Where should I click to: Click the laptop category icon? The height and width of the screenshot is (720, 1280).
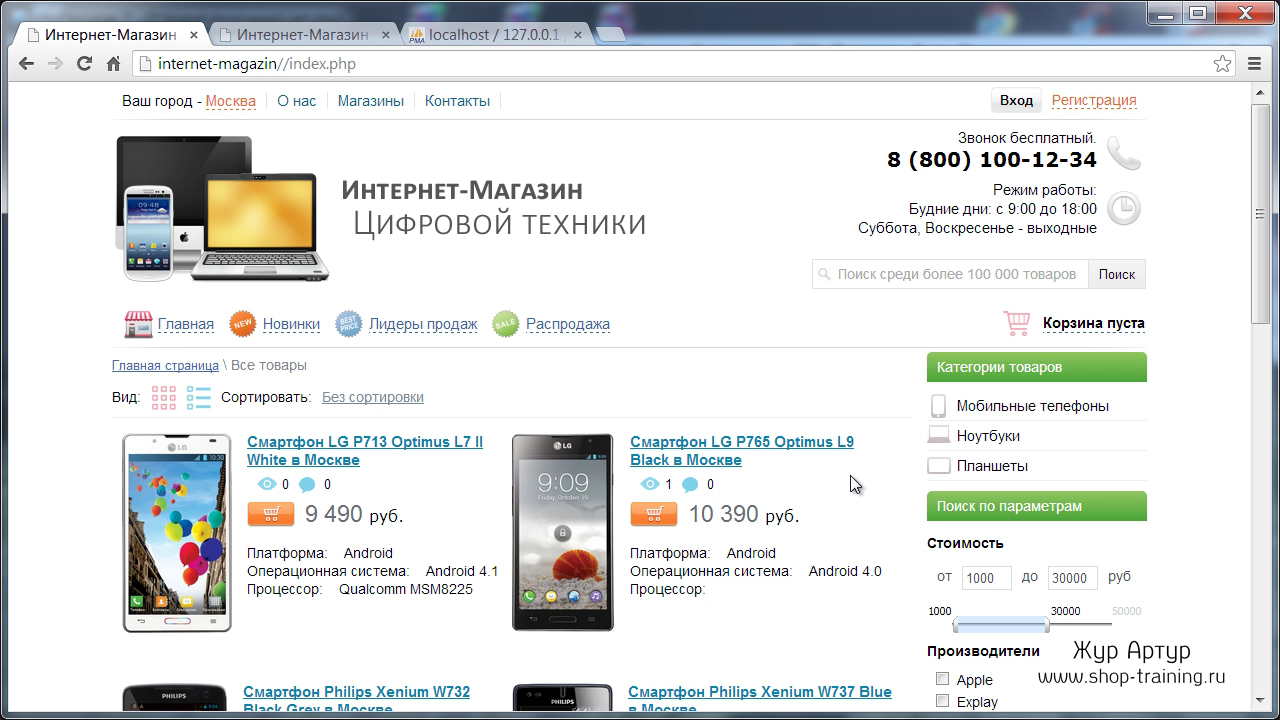tap(938, 436)
